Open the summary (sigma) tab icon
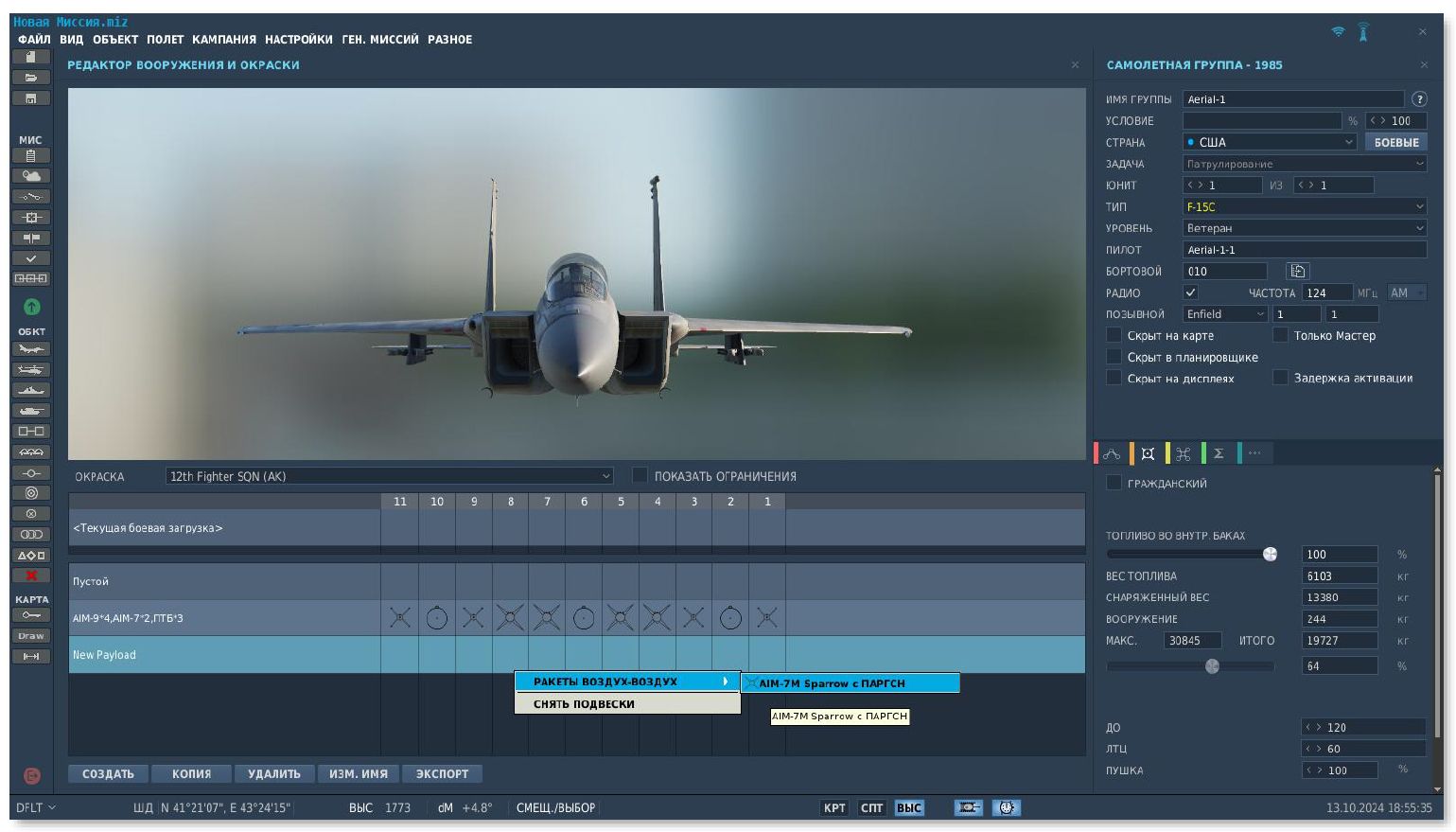 (x=1219, y=454)
